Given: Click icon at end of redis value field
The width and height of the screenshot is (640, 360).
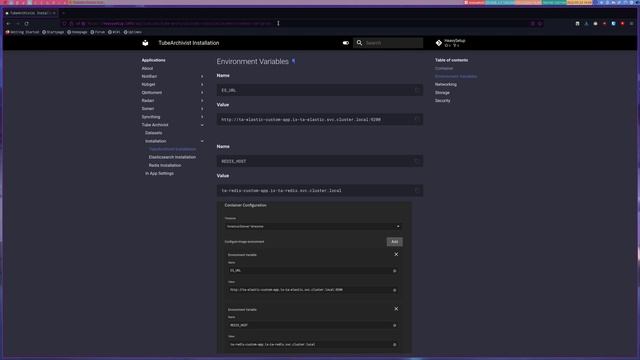Looking at the screenshot, I should 394,344.
